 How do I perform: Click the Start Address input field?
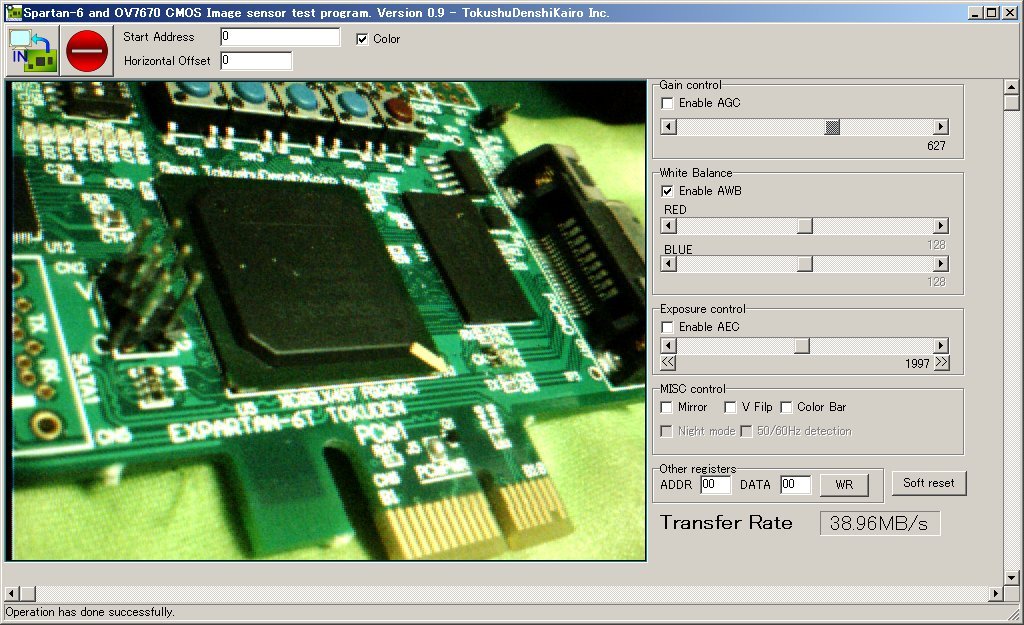point(280,37)
